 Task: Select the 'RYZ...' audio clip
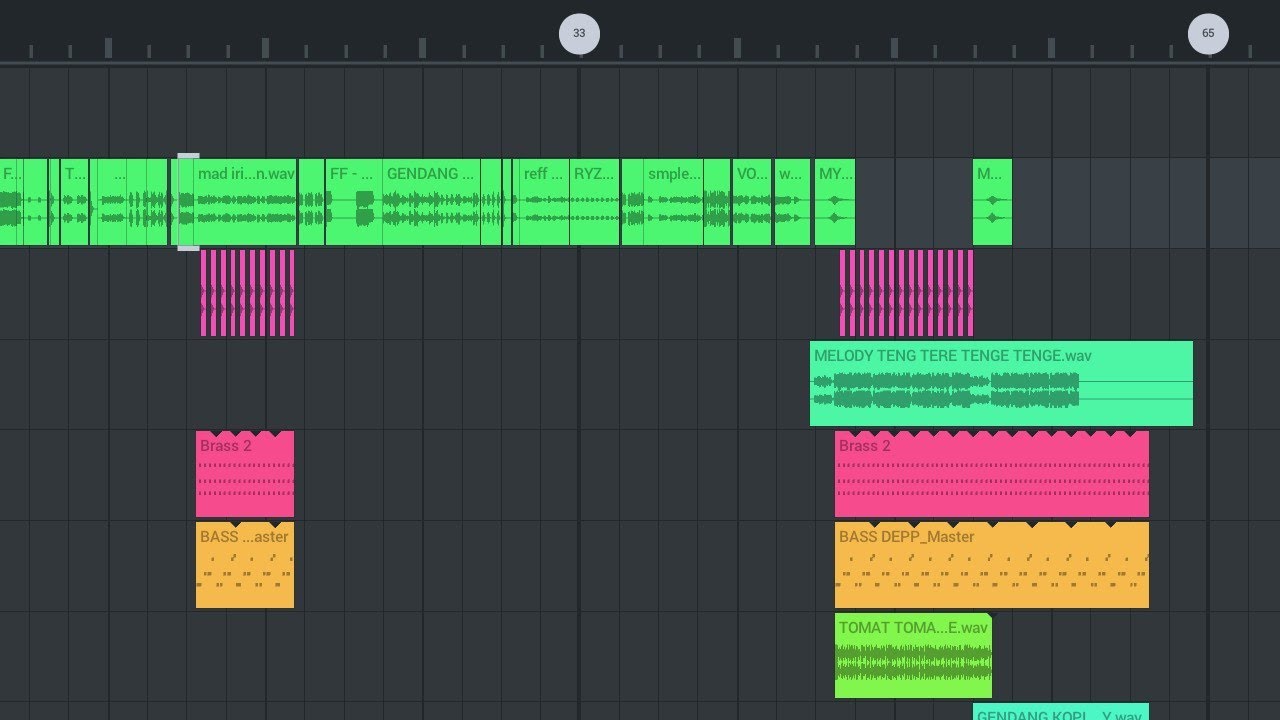click(x=595, y=201)
